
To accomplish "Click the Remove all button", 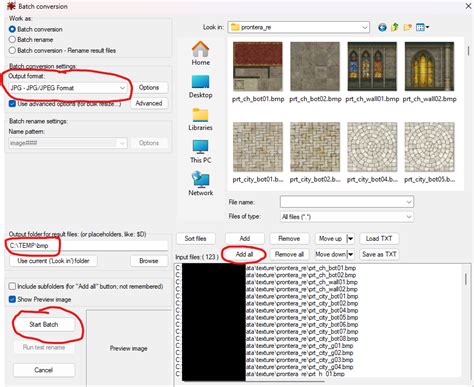I will (x=289, y=254).
